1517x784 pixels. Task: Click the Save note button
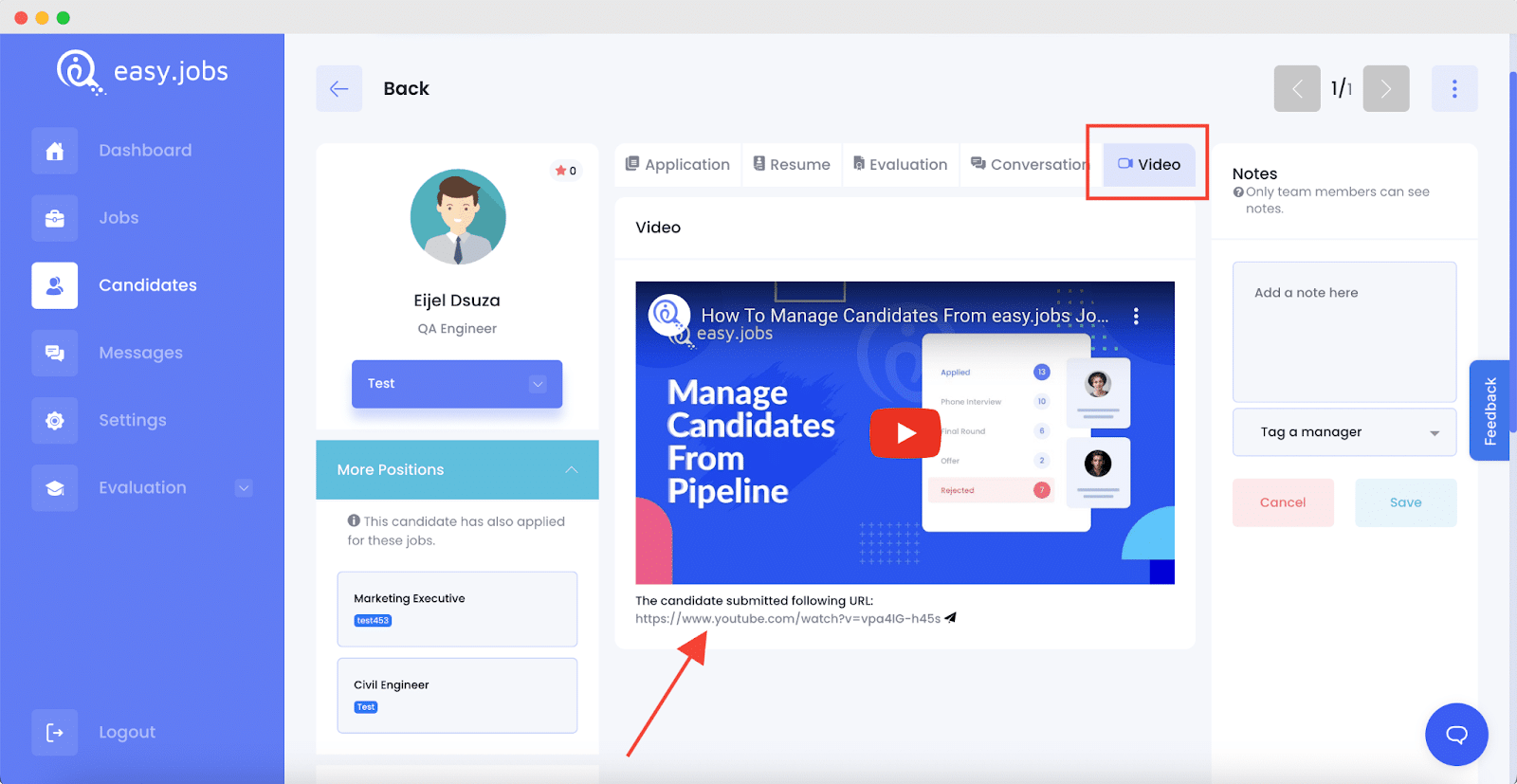1405,502
